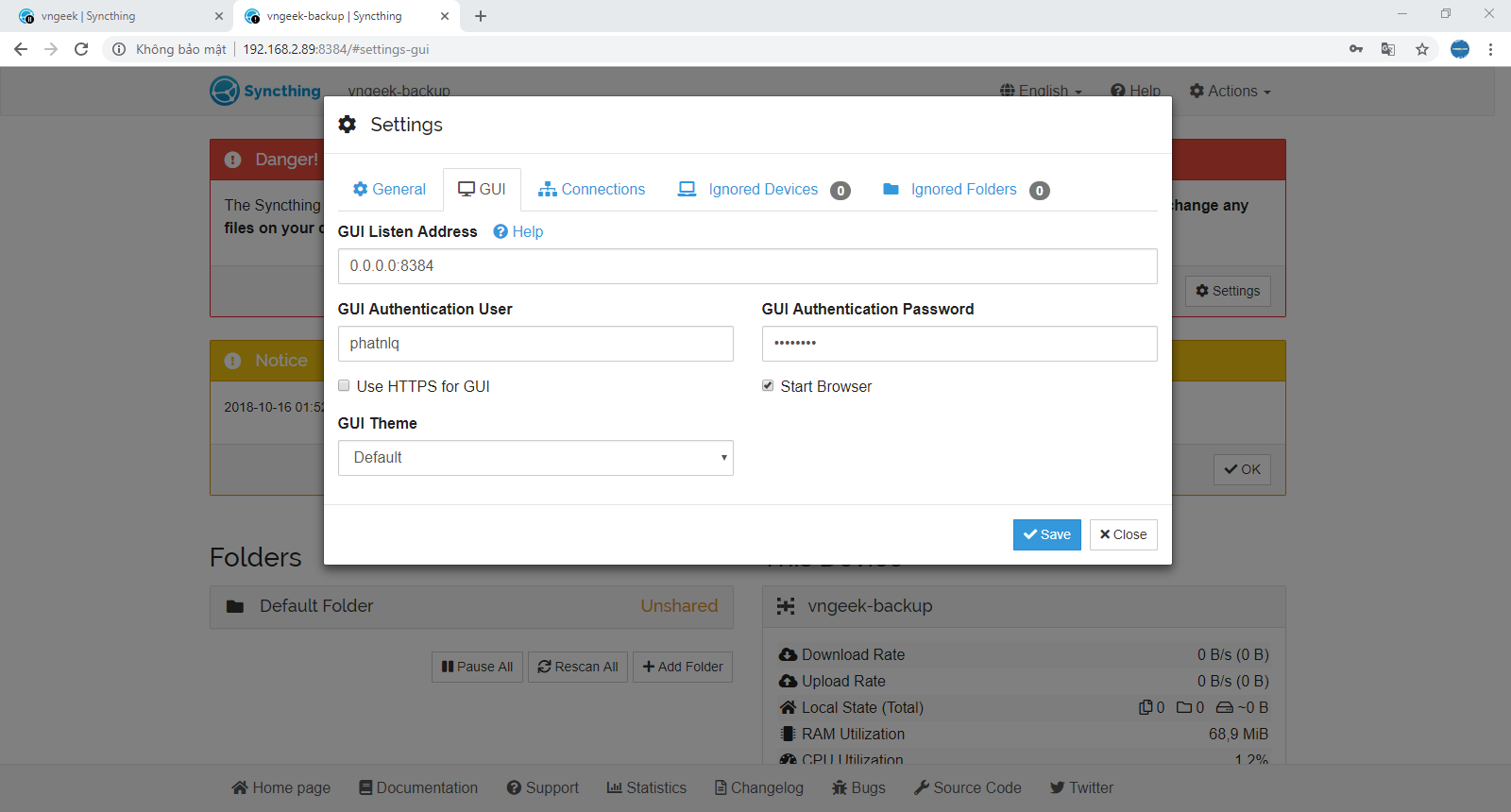Open the Bugs footer link
Screen dimensions: 1511x812
pyautogui.click(x=858, y=787)
